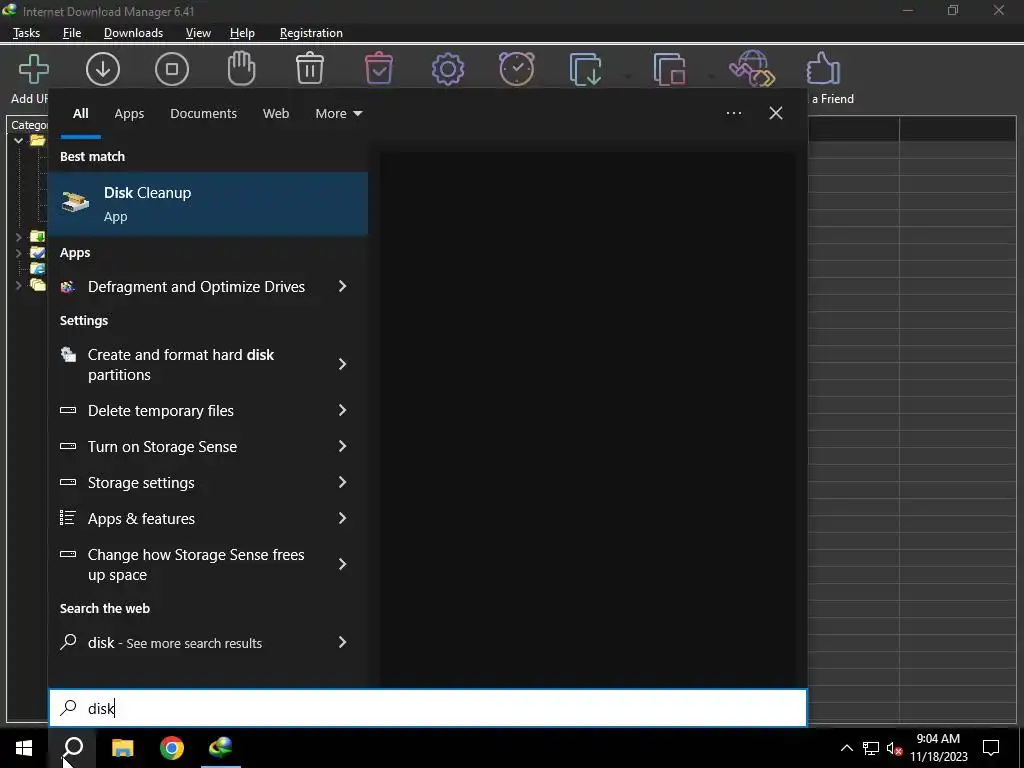Screen dimensions: 1024x768
Task: Open the notification center icon
Action: point(991,748)
